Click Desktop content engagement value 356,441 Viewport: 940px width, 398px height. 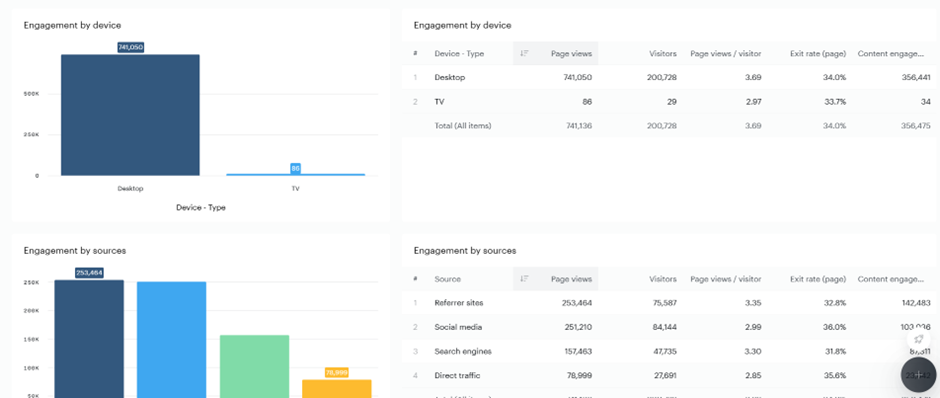tap(916, 77)
